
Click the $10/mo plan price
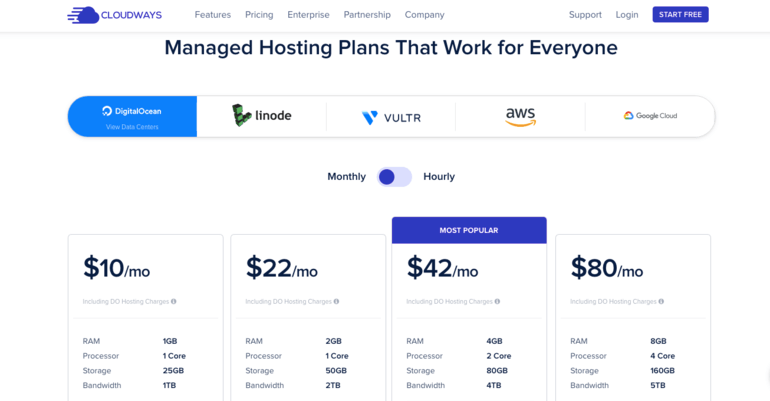(116, 268)
